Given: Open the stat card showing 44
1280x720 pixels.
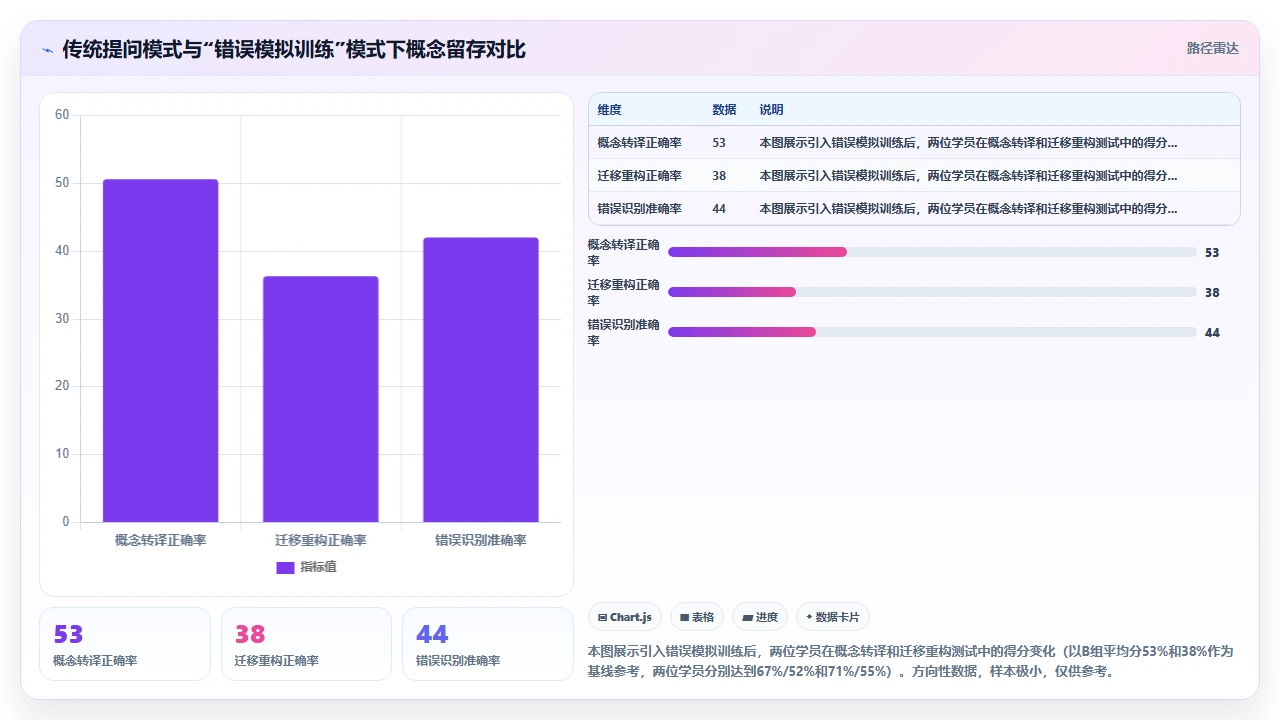Looking at the screenshot, I should [x=488, y=644].
